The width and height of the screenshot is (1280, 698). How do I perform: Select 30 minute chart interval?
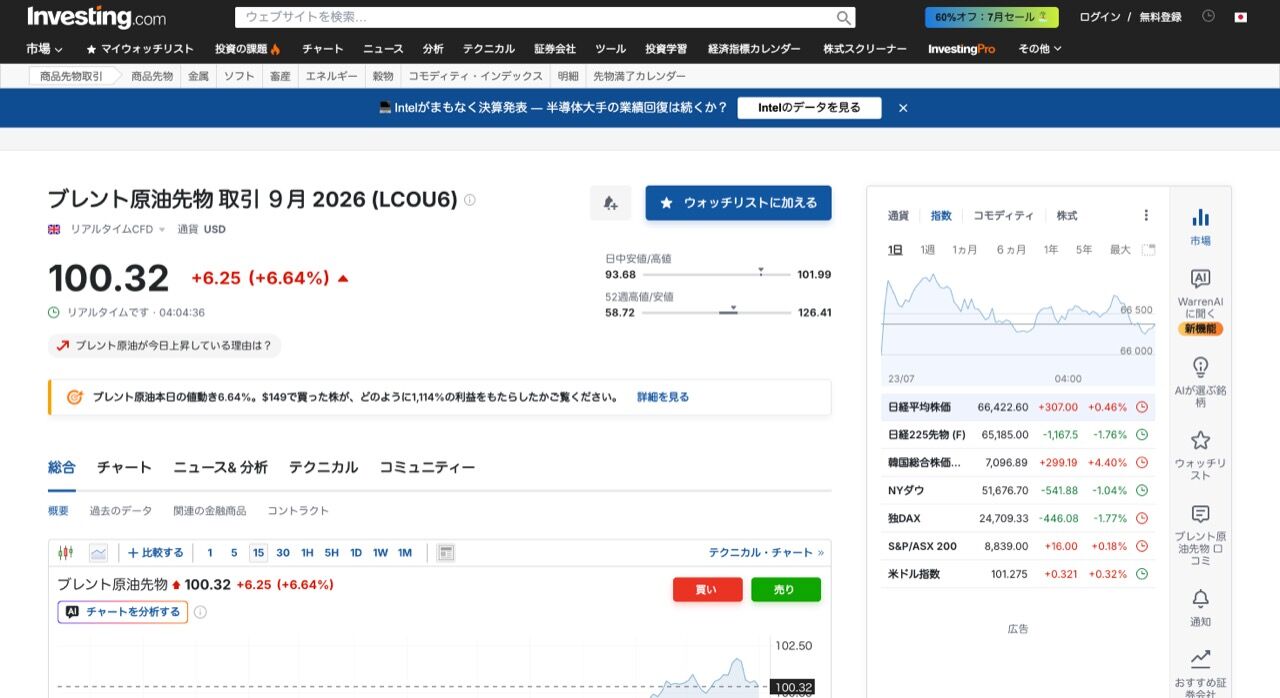tap(283, 552)
